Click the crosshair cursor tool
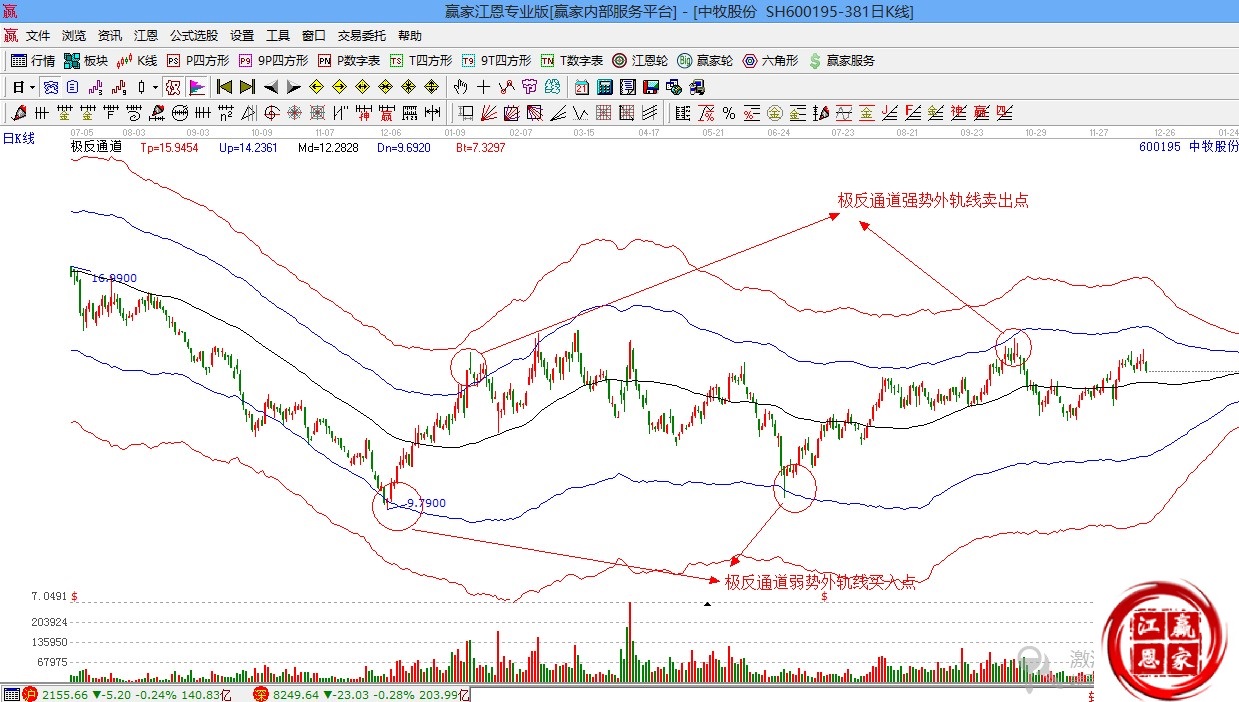1239x702 pixels. point(483,87)
